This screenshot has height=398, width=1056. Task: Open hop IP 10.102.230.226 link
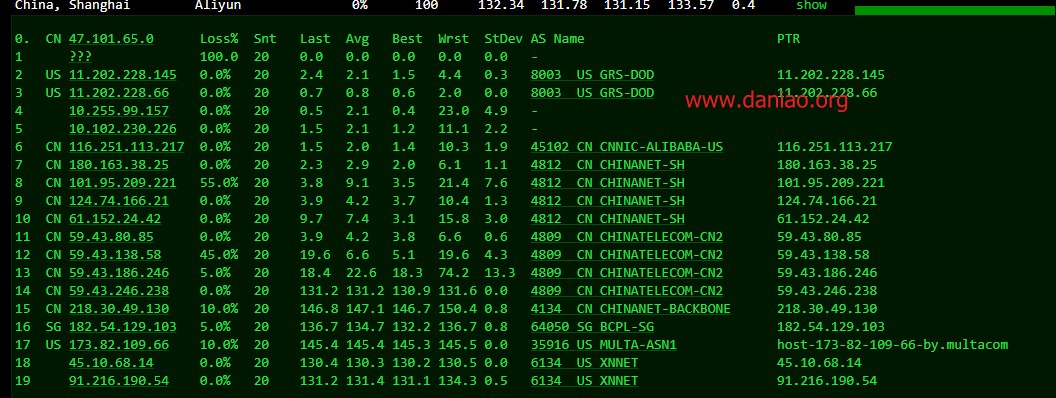pos(123,129)
